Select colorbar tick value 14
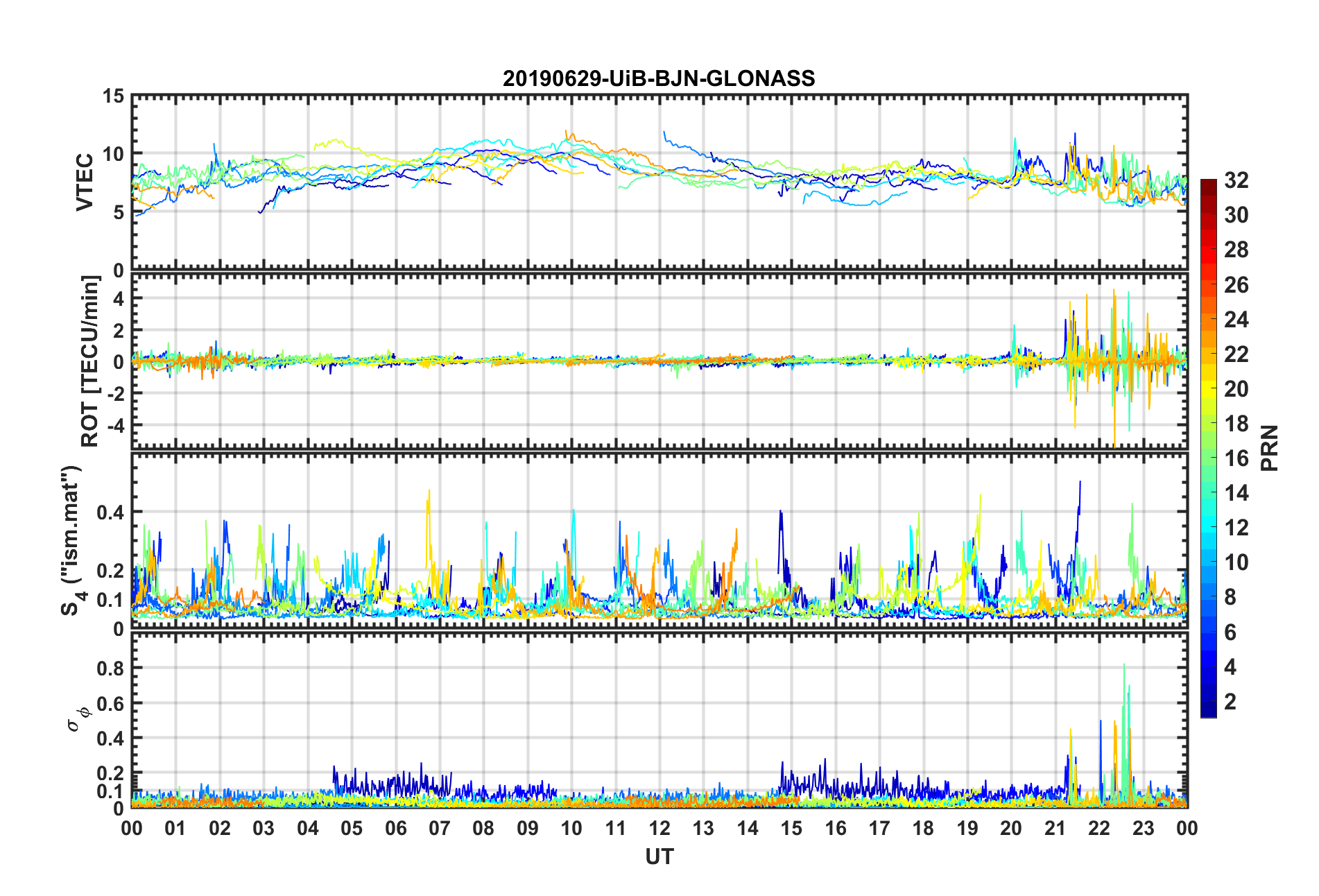1319x896 pixels. [x=1236, y=492]
